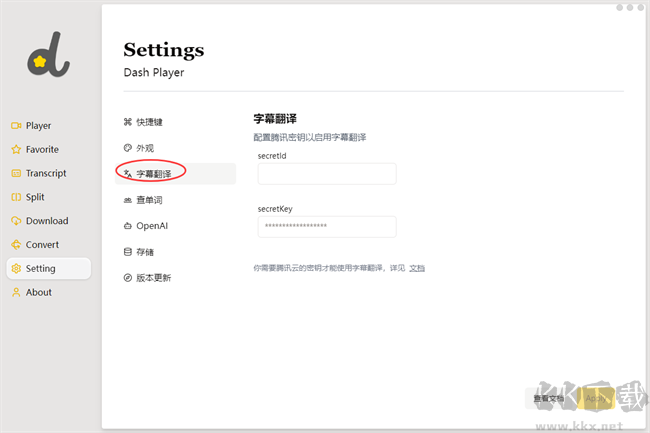This screenshot has height=433, width=650.
Task: Open the 存储 settings tab
Action: pos(175,252)
